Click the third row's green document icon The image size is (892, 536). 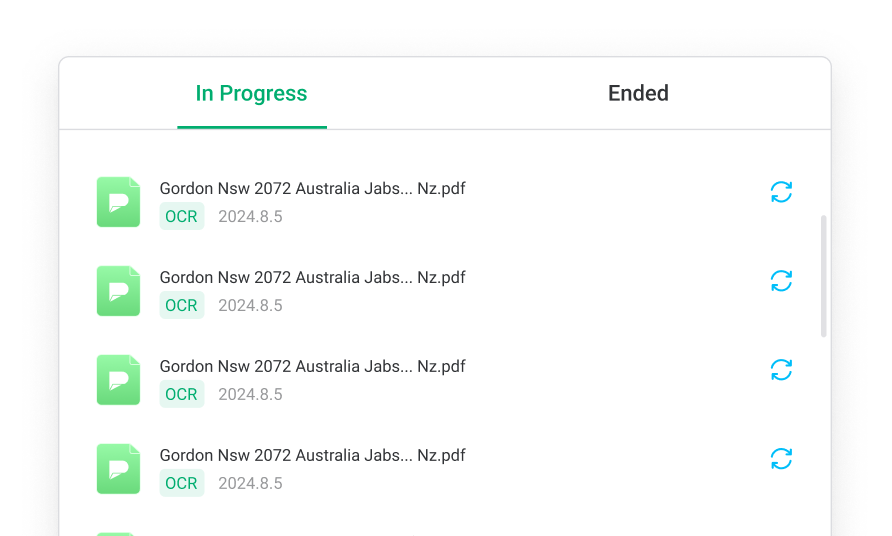click(x=118, y=380)
